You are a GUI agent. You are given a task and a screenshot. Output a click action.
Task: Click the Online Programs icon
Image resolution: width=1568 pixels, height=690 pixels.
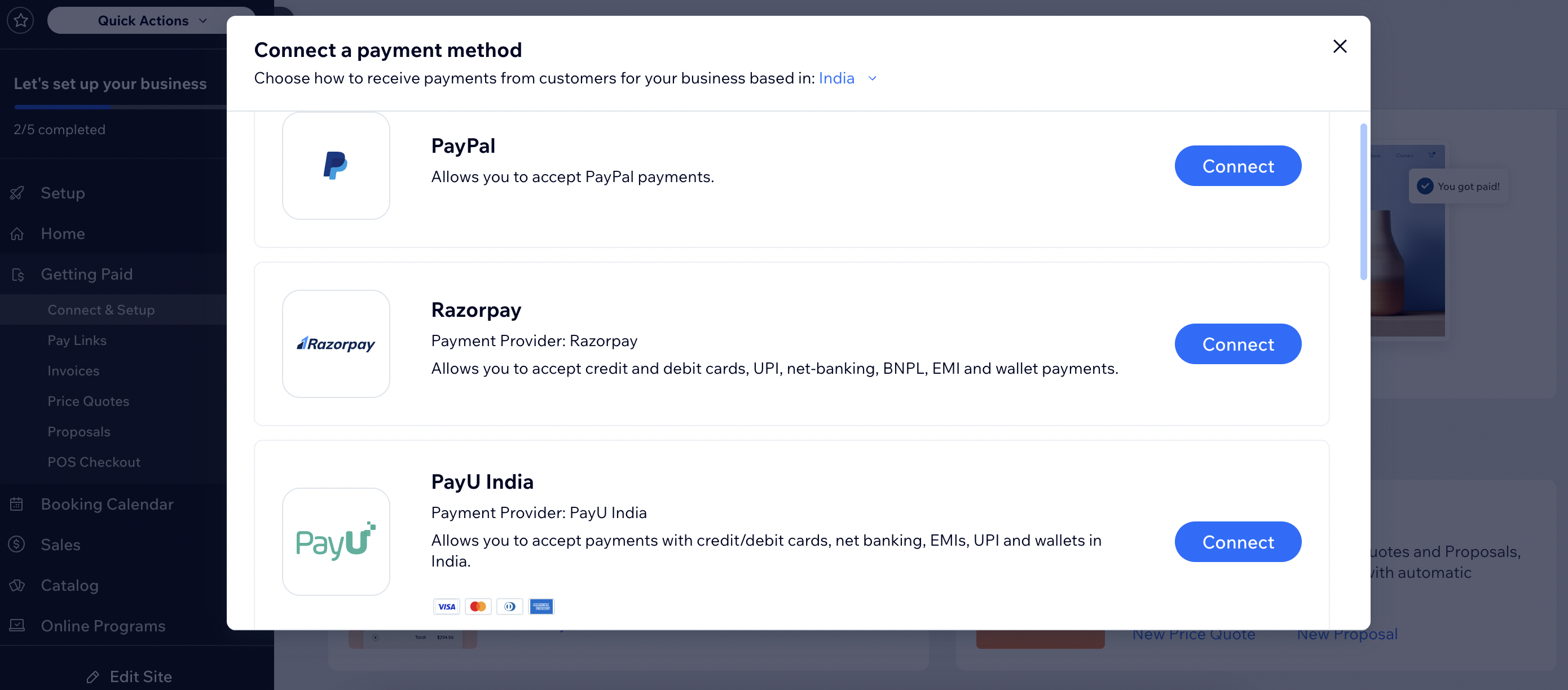pyautogui.click(x=17, y=626)
